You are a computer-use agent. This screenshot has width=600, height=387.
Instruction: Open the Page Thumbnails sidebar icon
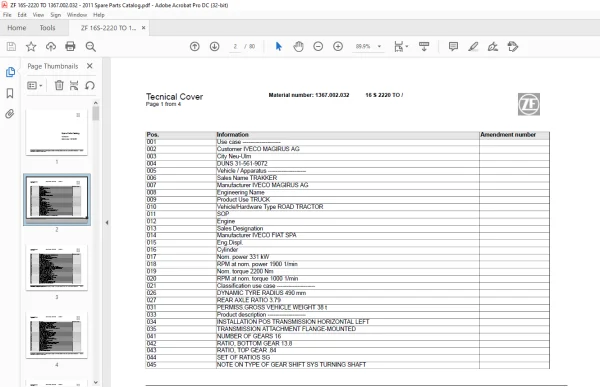tap(10, 72)
